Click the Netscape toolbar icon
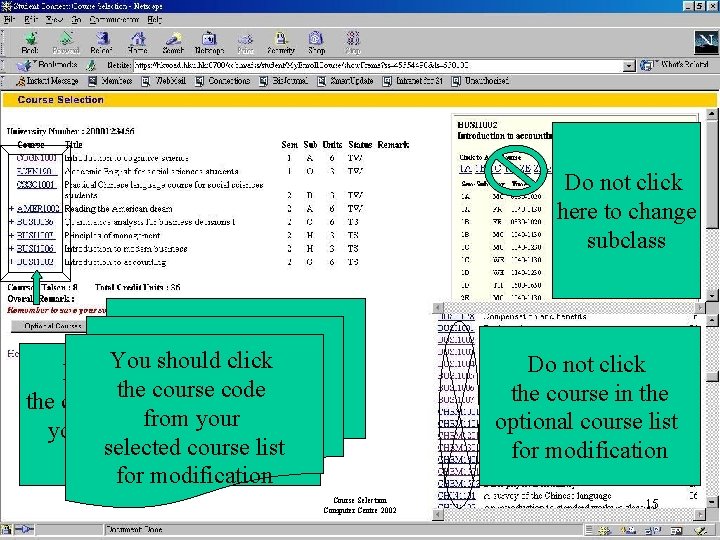The image size is (720, 540). (x=209, y=43)
